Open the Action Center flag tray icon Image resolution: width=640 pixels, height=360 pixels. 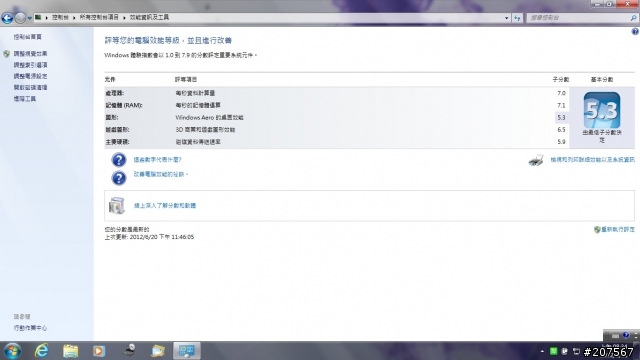tap(565, 351)
